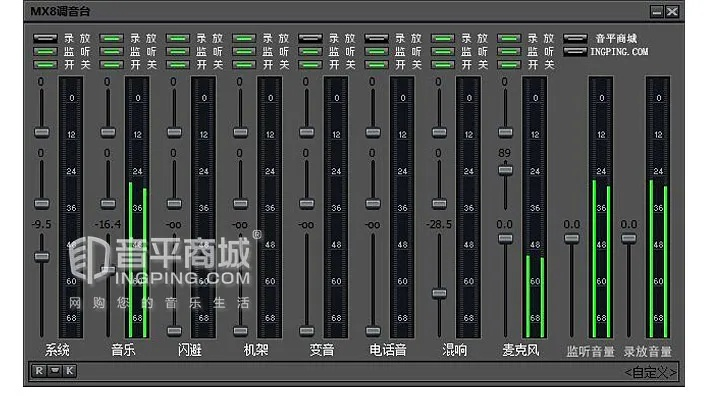Image resolution: width=710 pixels, height=398 pixels.
Task: Toggle 开关 for the 变音 channel
Action: pos(310,65)
